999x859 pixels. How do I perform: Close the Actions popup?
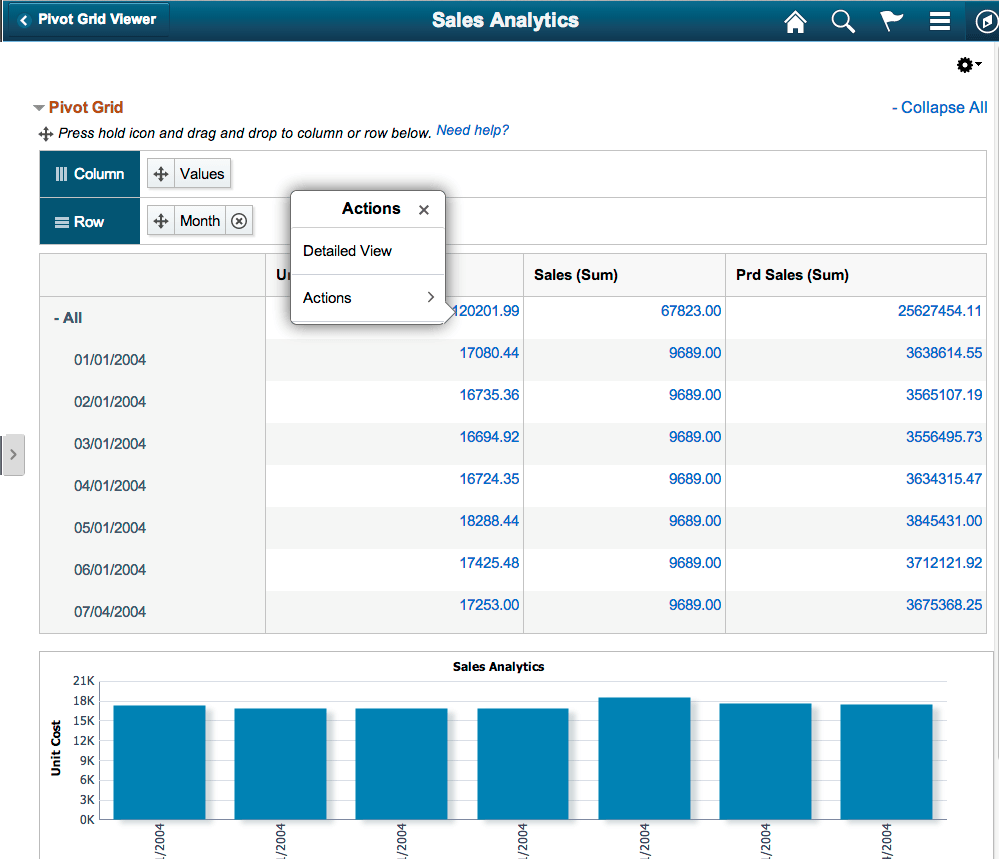[423, 209]
